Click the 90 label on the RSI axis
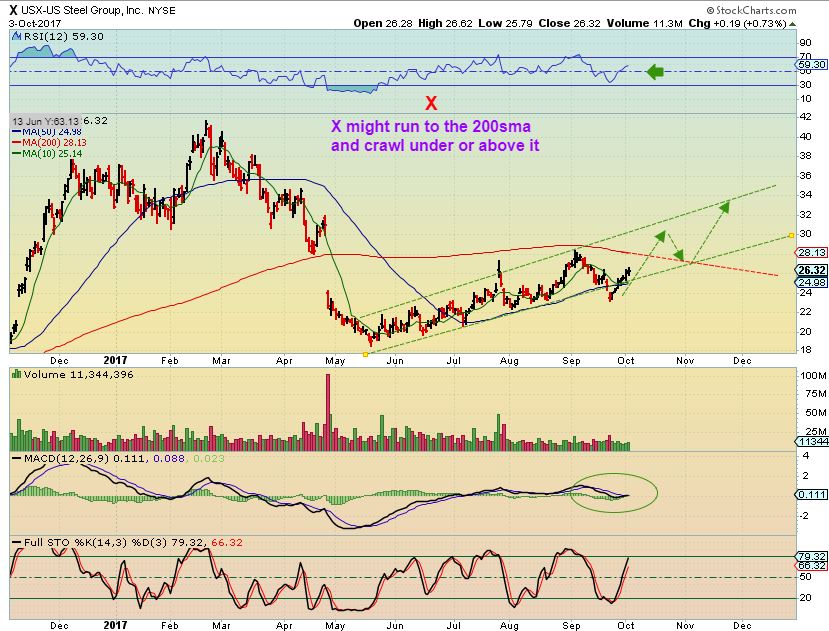 806,43
